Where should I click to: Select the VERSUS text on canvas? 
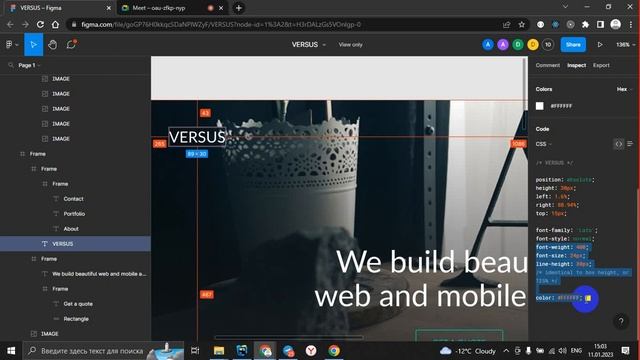pyautogui.click(x=197, y=137)
